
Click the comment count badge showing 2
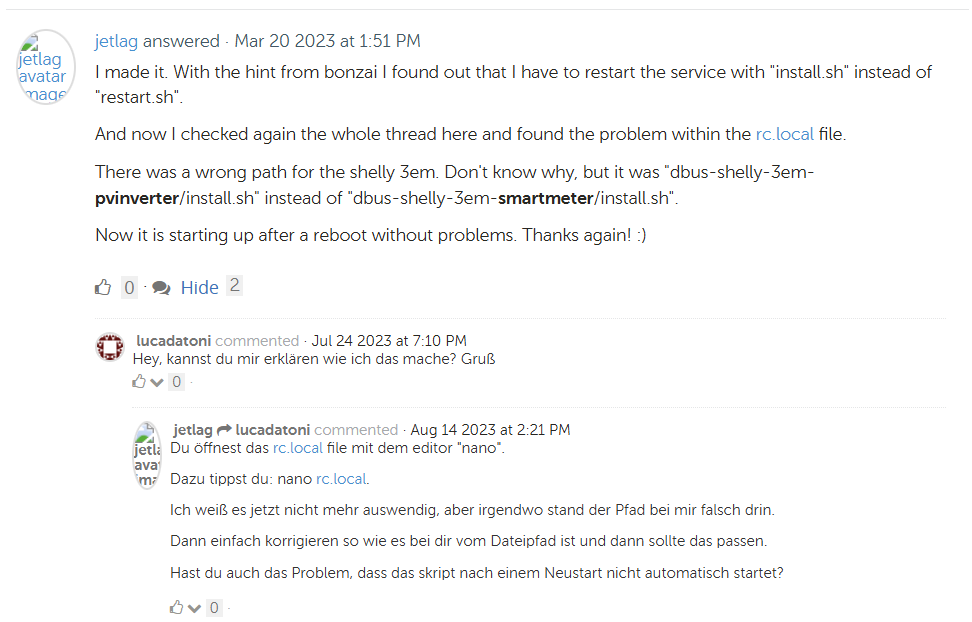pos(234,286)
